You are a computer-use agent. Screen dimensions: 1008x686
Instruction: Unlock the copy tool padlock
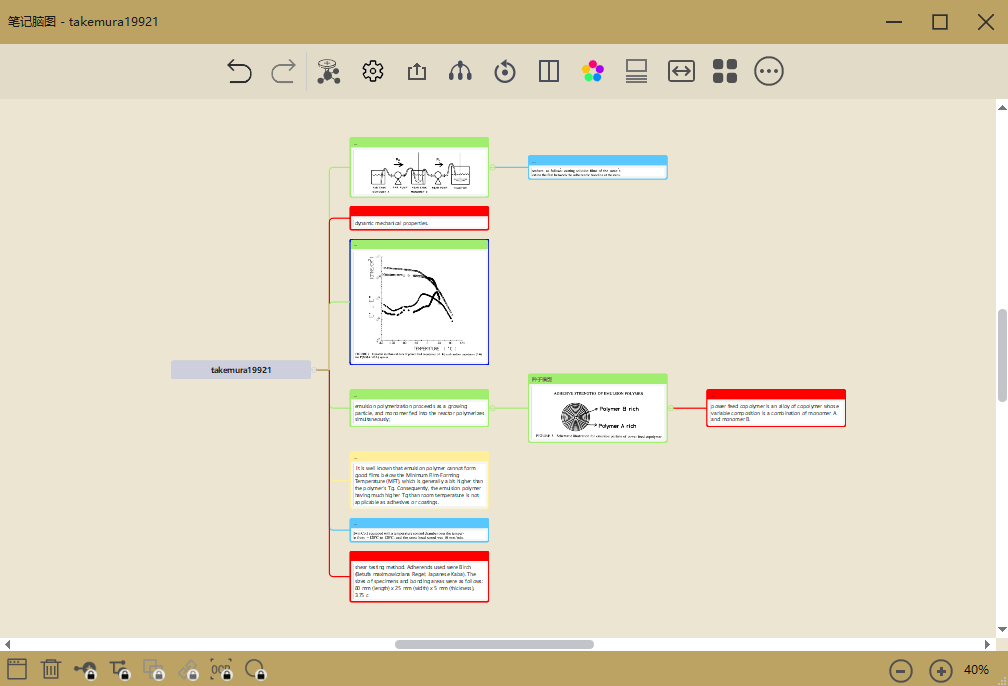coord(155,671)
